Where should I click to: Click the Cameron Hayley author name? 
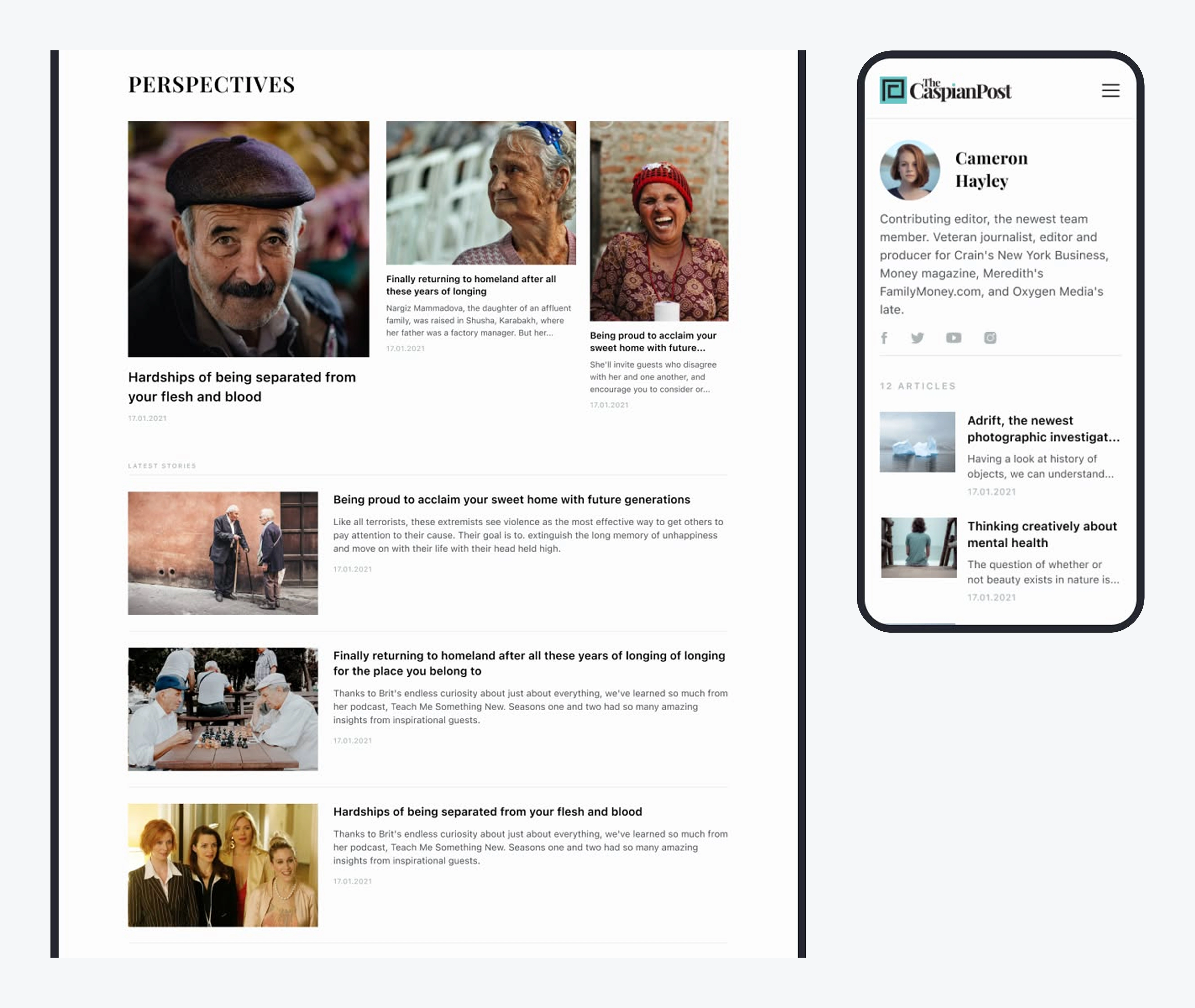991,169
